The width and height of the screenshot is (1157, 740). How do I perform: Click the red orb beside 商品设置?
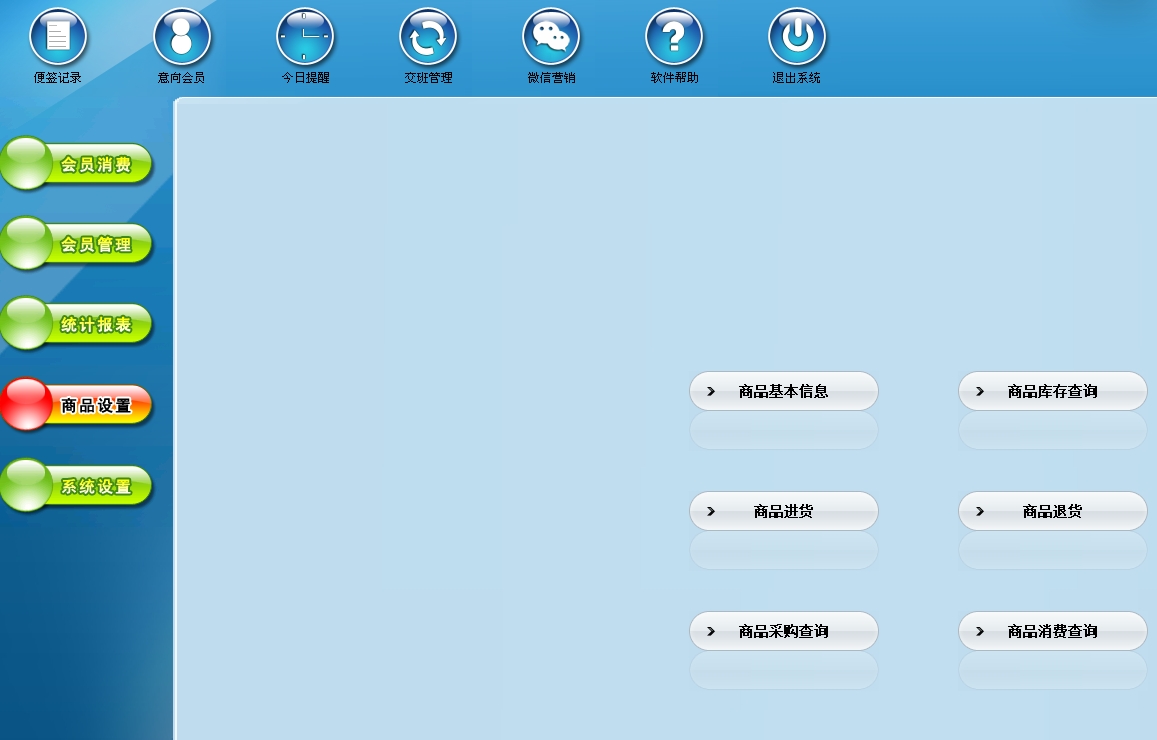[26, 403]
